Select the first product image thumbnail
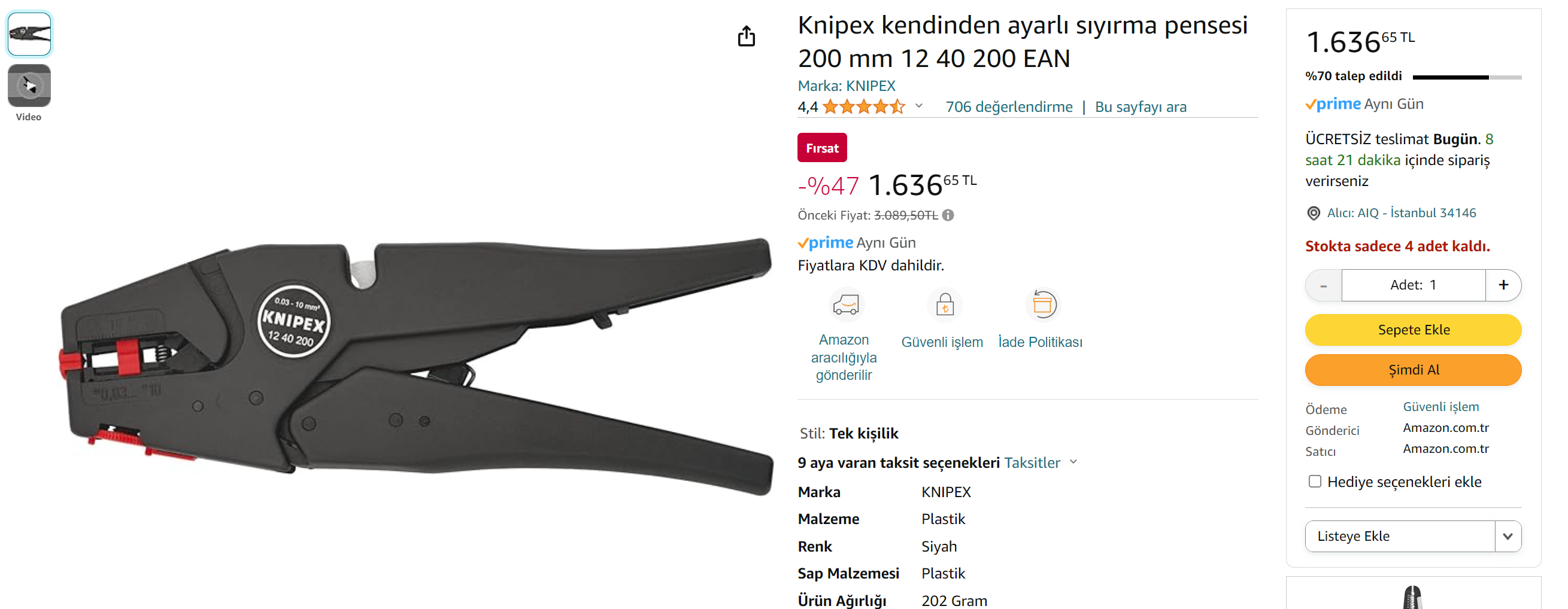Image resolution: width=1568 pixels, height=609 pixels. 29,34
